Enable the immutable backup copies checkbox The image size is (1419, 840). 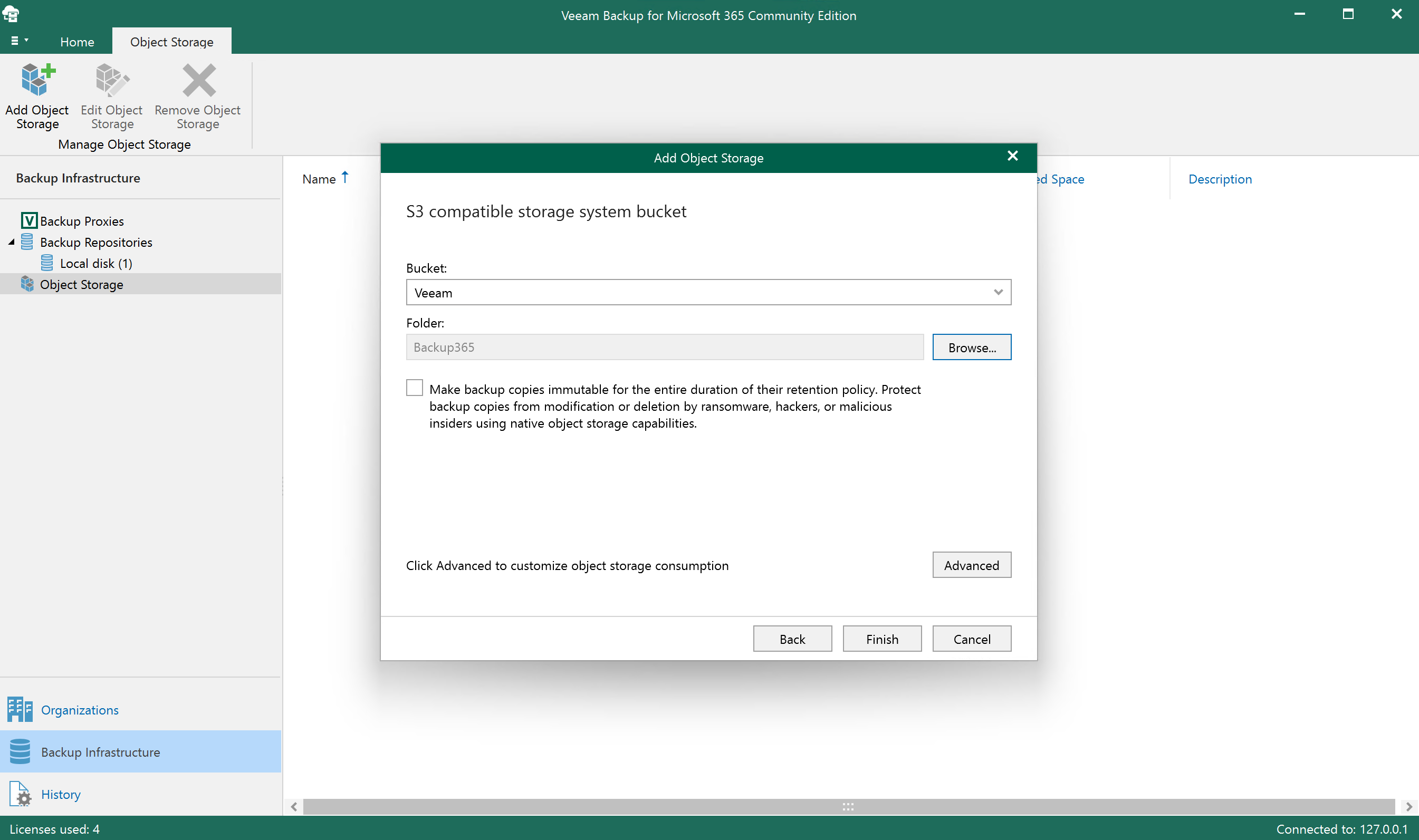coord(414,387)
